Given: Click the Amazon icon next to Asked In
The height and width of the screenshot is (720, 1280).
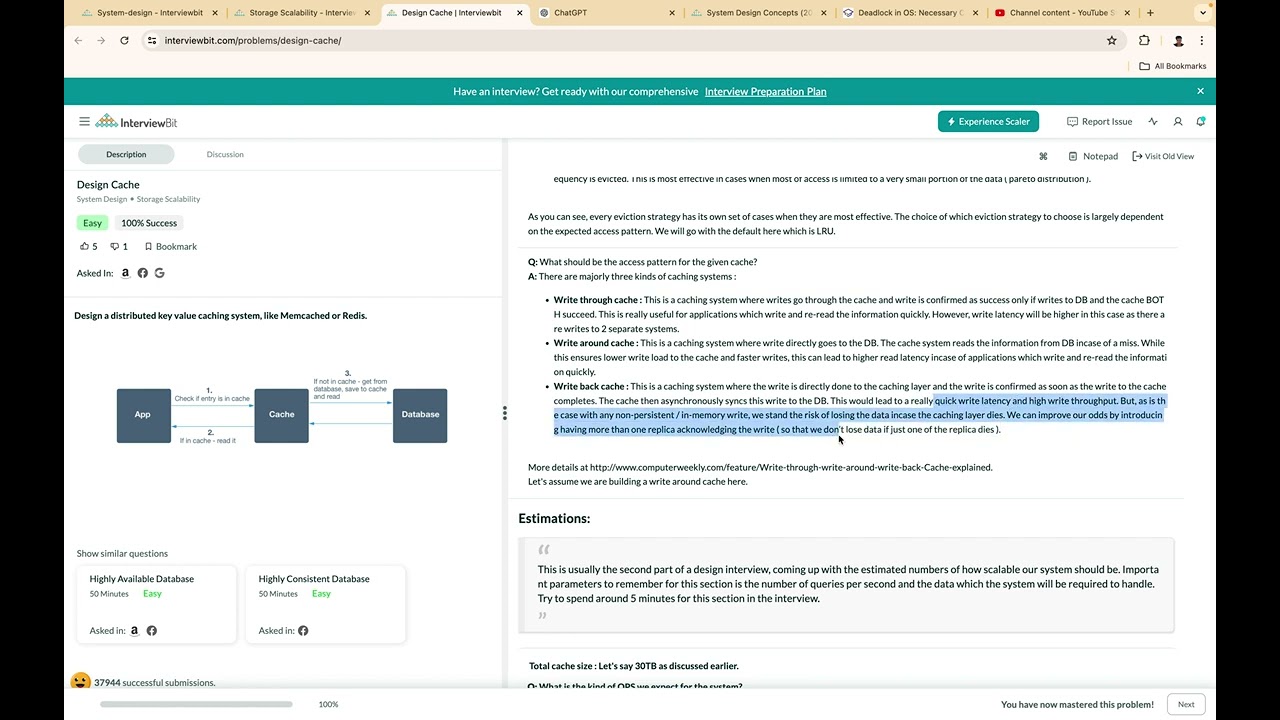Looking at the screenshot, I should point(125,273).
